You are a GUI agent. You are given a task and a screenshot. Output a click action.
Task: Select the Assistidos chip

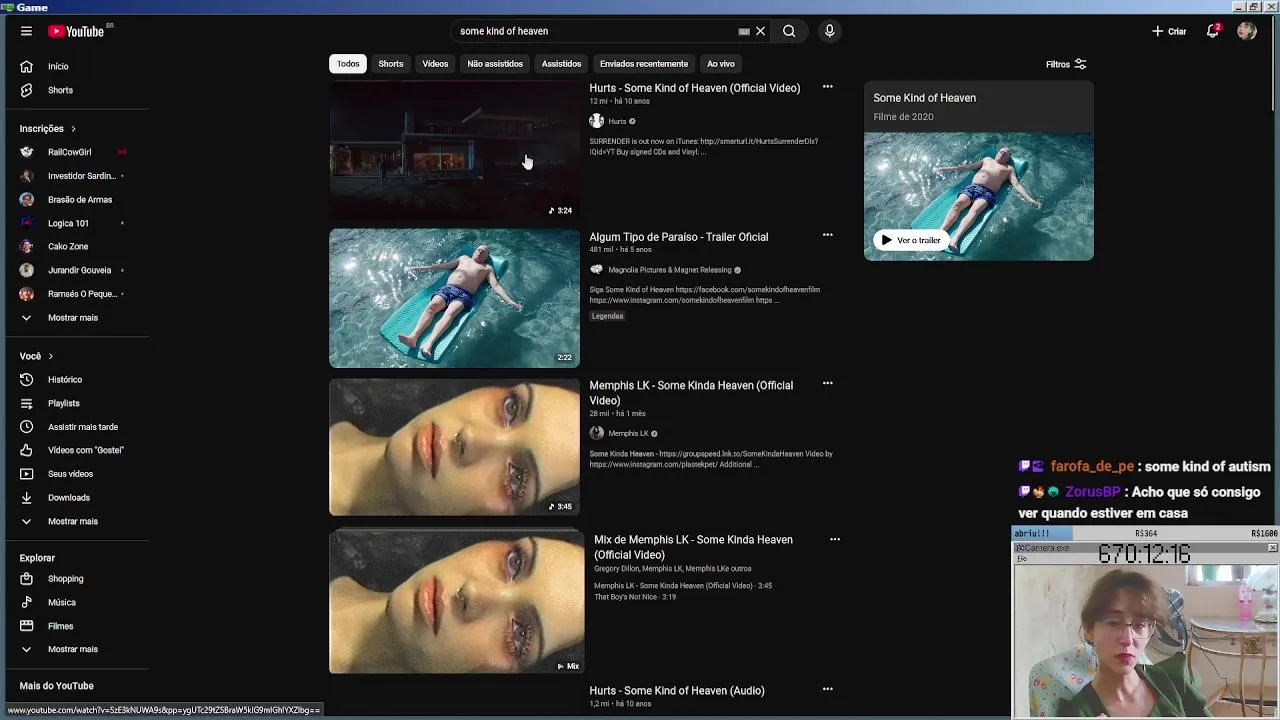point(561,64)
